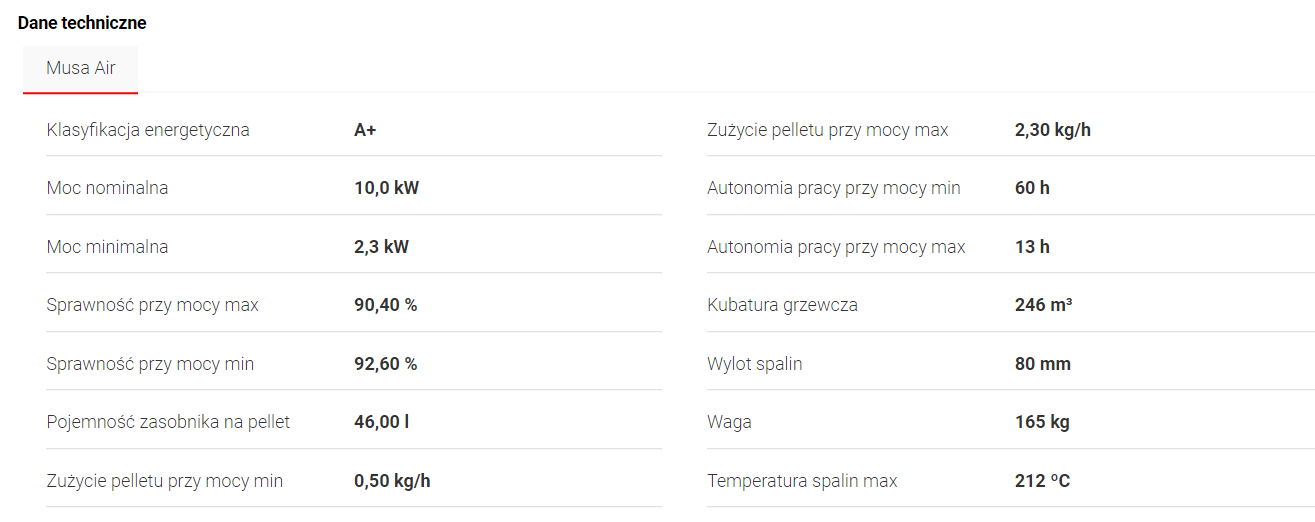Select the Temperatura spalin max label
Screen dimensions: 1315x522
pos(802,481)
